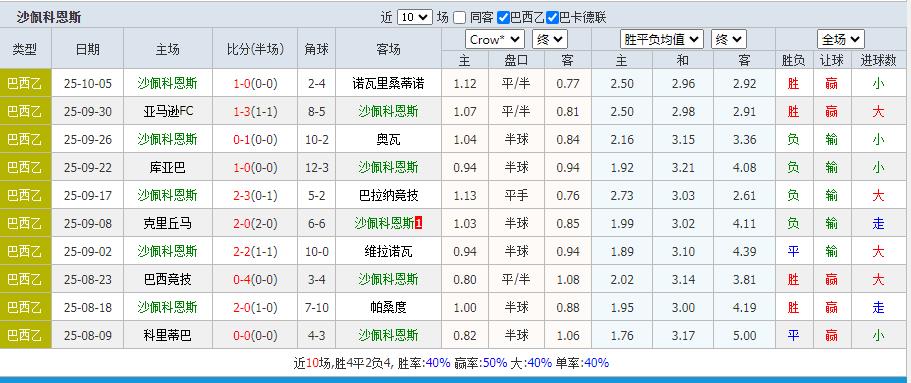Click the date 25-09-22
This screenshot has height=383, width=911.
pos(88,167)
